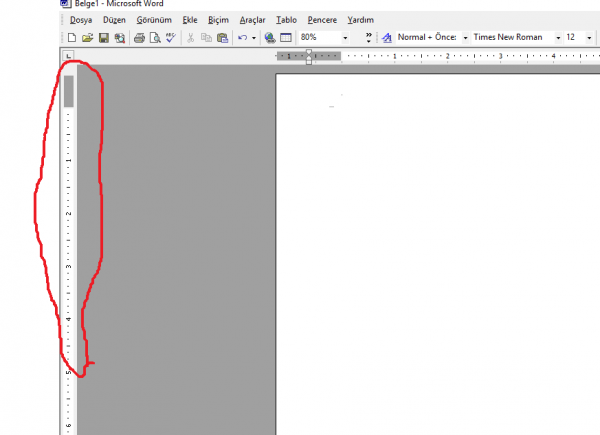600x435 pixels.
Task: Open the Yardım menu
Action: coord(360,20)
